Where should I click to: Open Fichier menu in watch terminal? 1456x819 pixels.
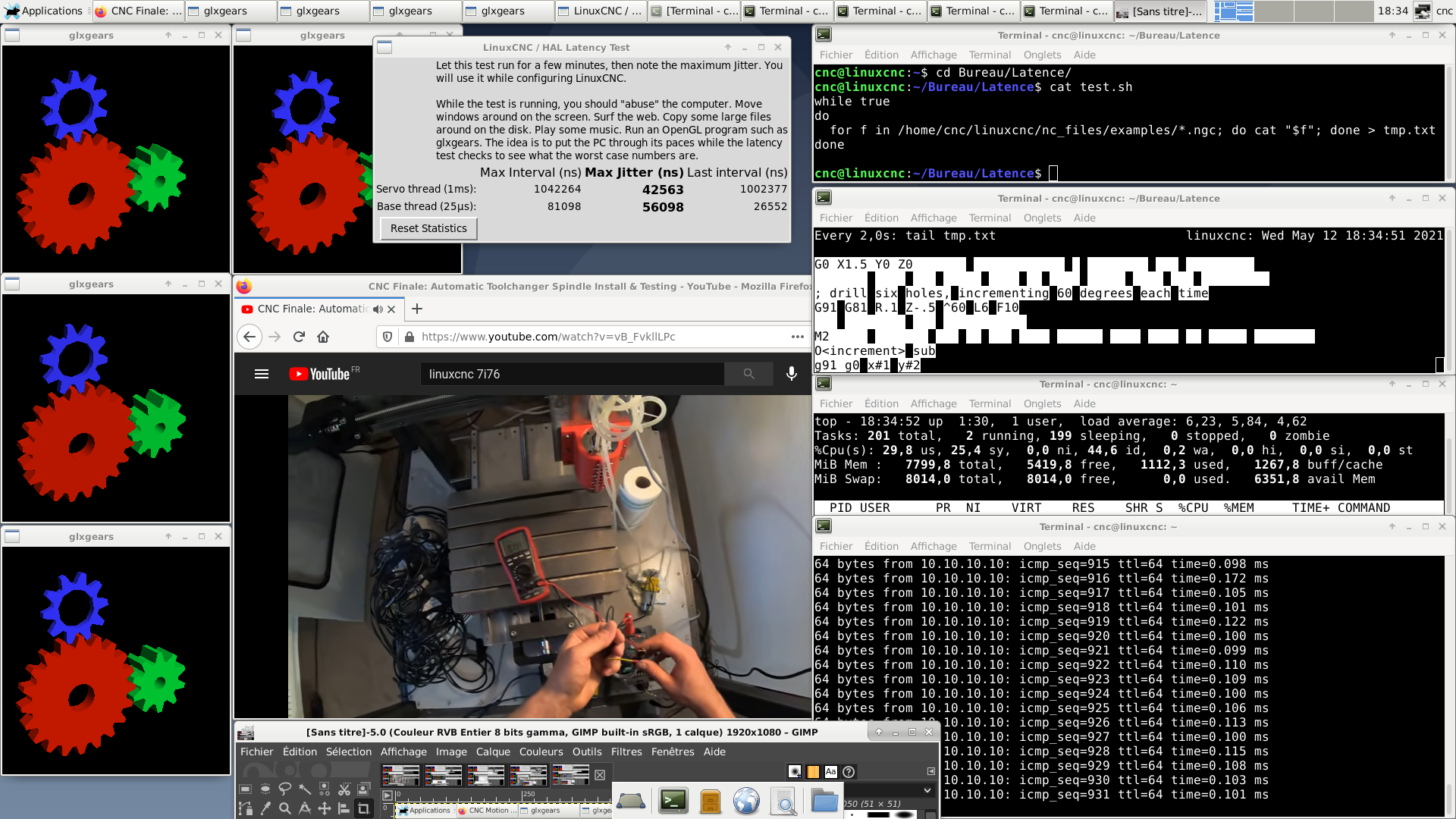coord(836,218)
